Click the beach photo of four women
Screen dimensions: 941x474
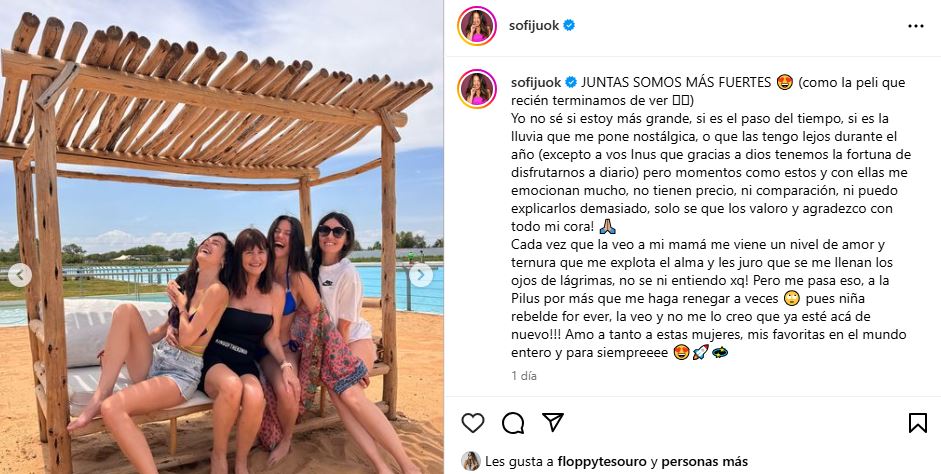point(222,237)
